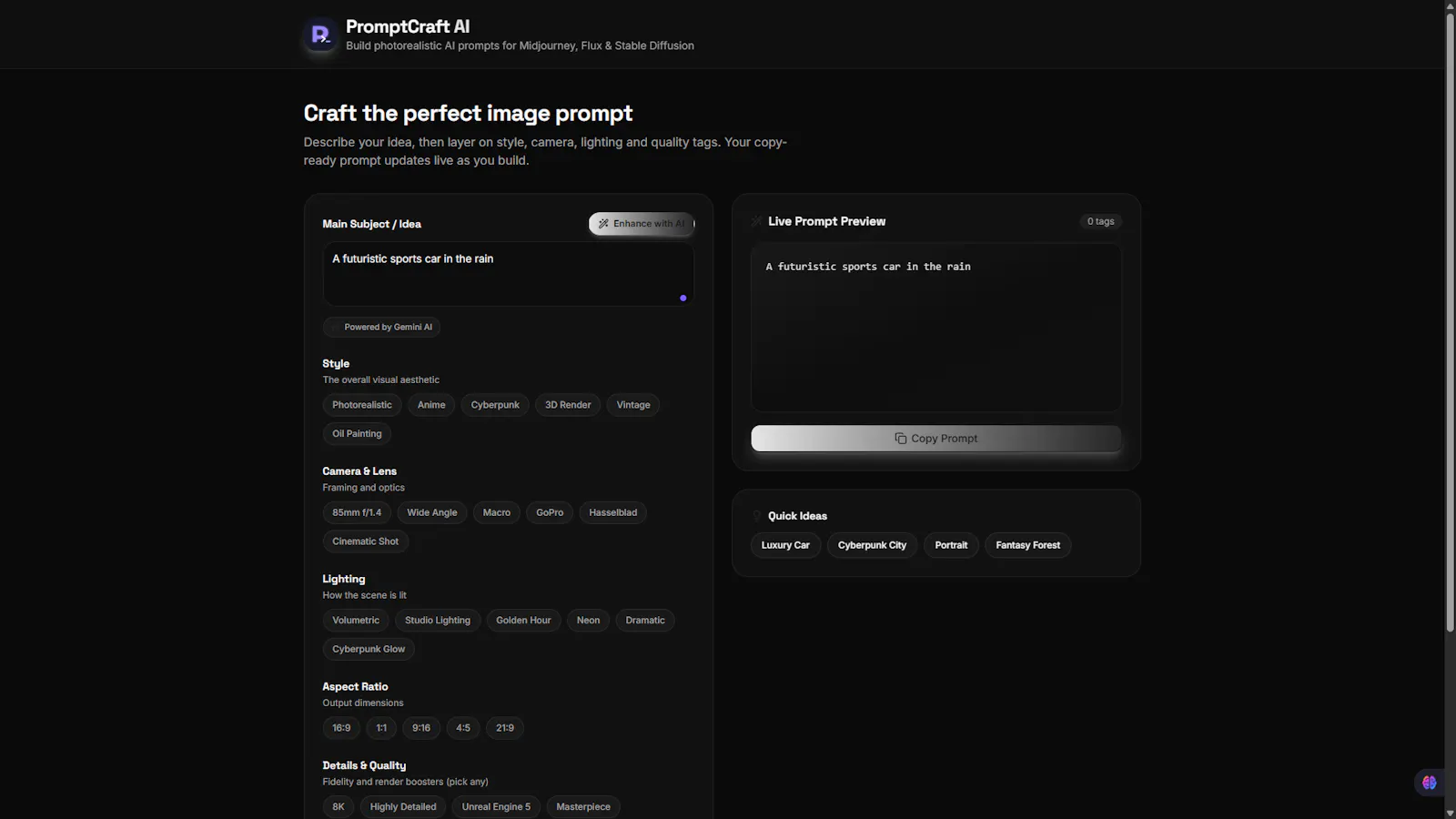Add the 8K quality tag
The image size is (1456, 819).
[339, 807]
